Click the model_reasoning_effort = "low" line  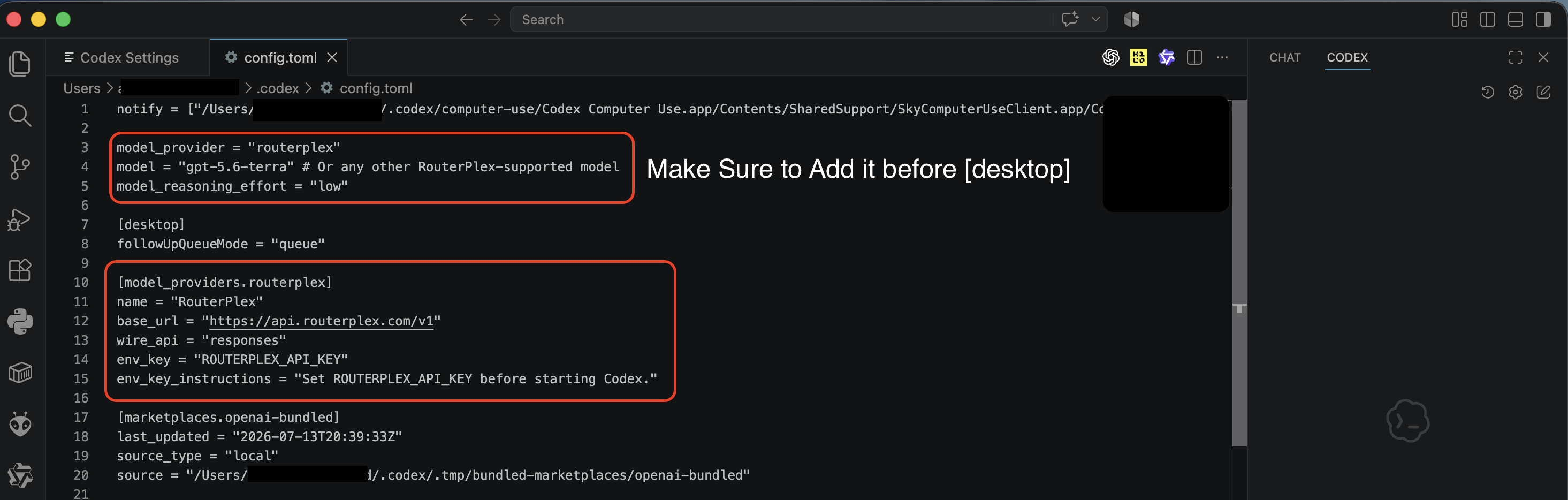pos(232,186)
